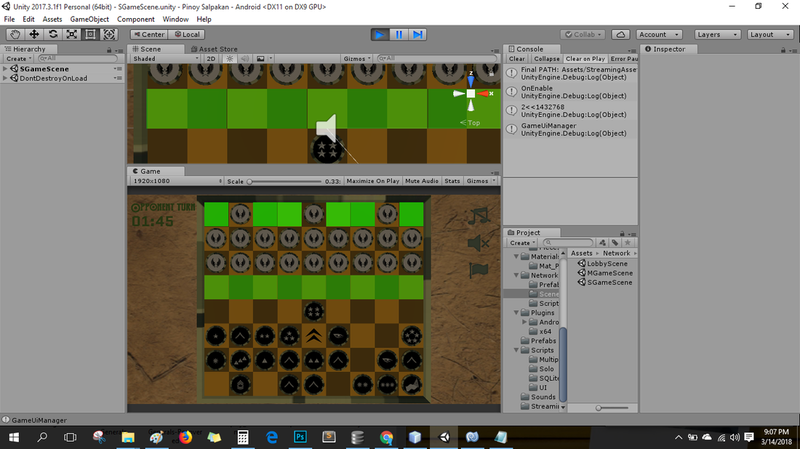Screen dimensions: 800x449
Task: Click Network in Project breadcrumb
Action: click(616, 253)
